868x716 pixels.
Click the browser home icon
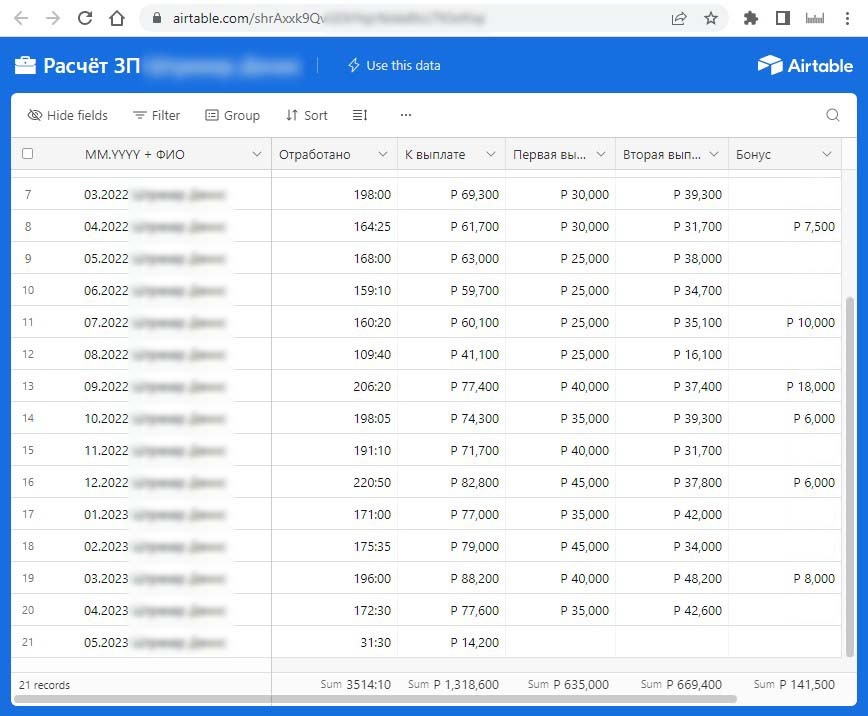pyautogui.click(x=115, y=17)
